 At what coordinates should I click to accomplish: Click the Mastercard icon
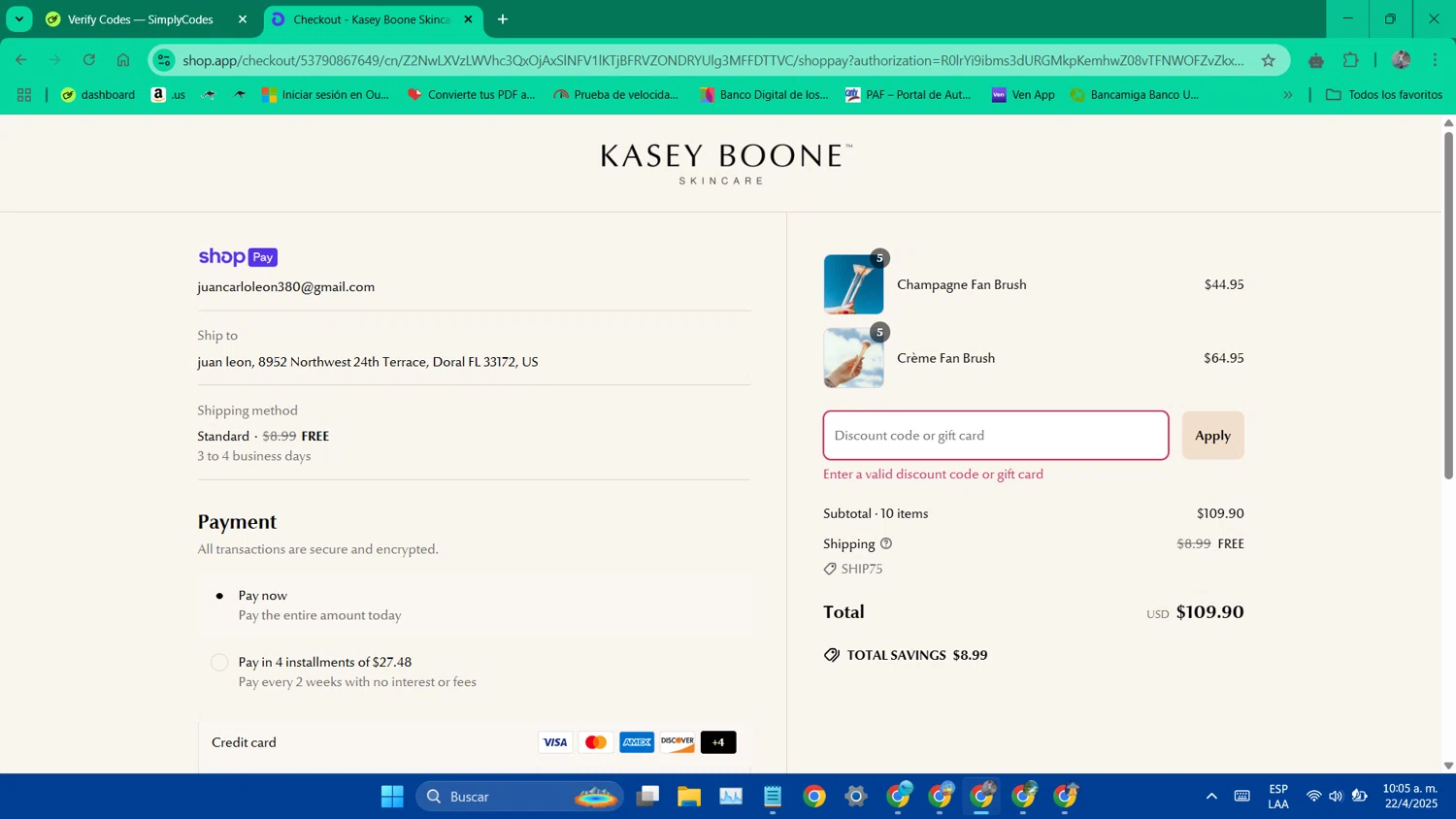(x=596, y=742)
